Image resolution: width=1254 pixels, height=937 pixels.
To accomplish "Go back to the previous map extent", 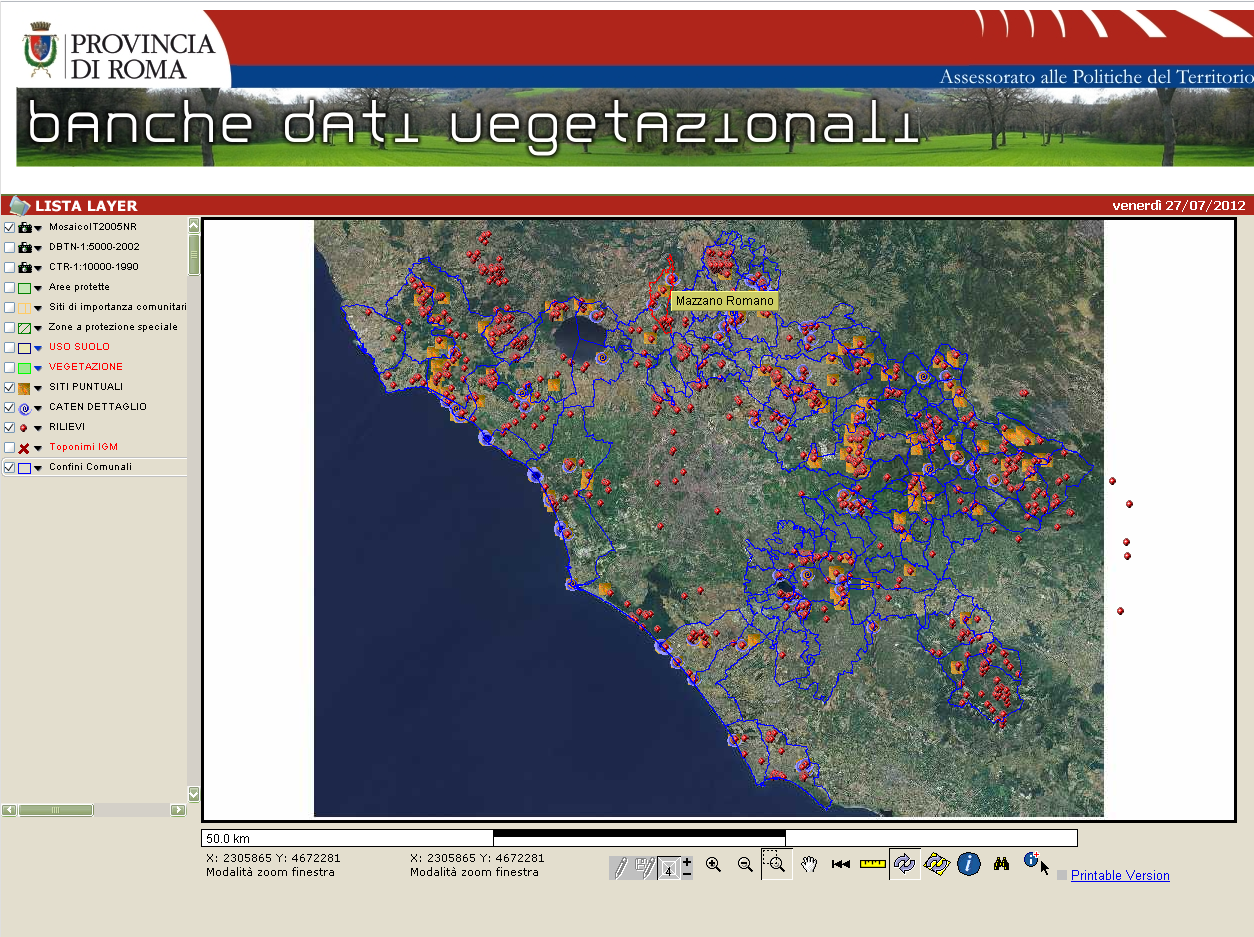I will (x=841, y=865).
